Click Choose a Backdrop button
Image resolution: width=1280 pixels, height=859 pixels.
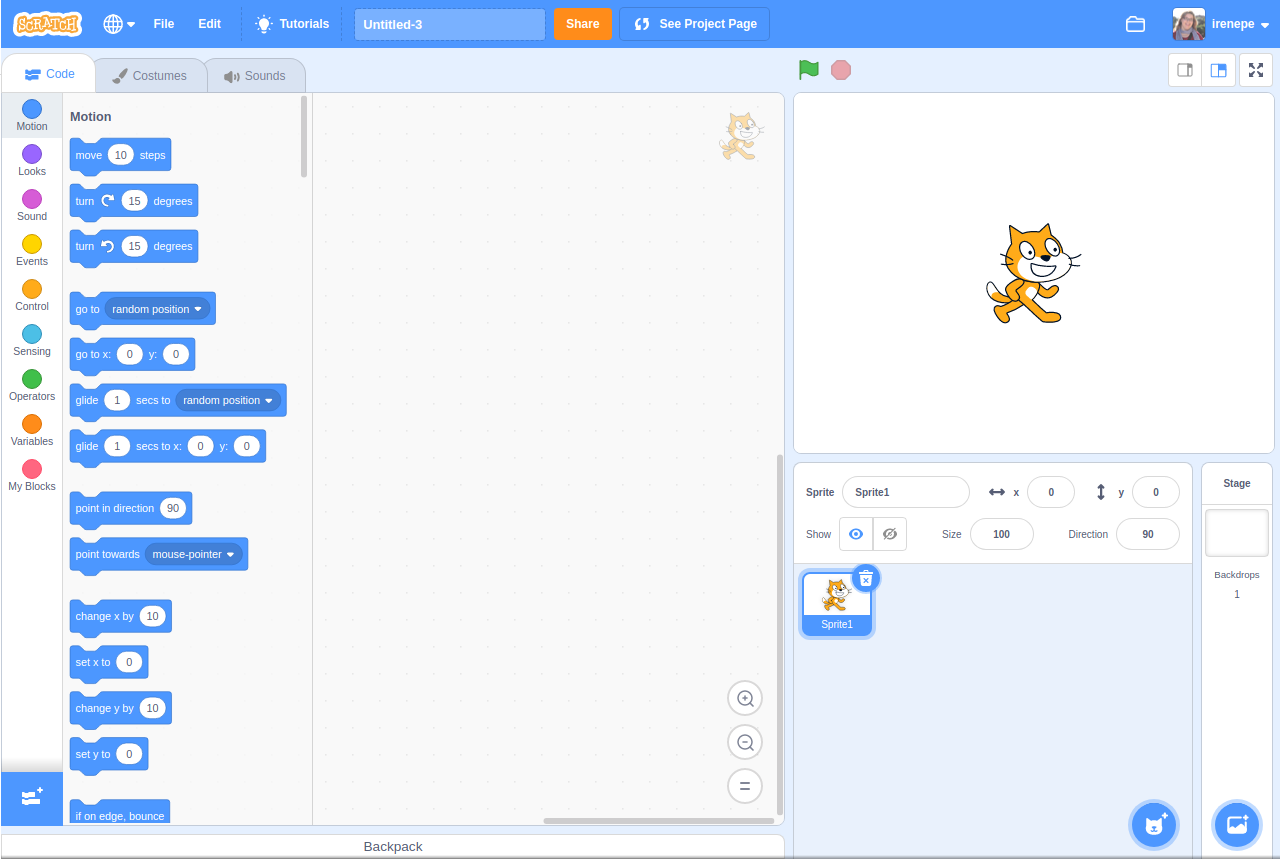tap(1237, 825)
